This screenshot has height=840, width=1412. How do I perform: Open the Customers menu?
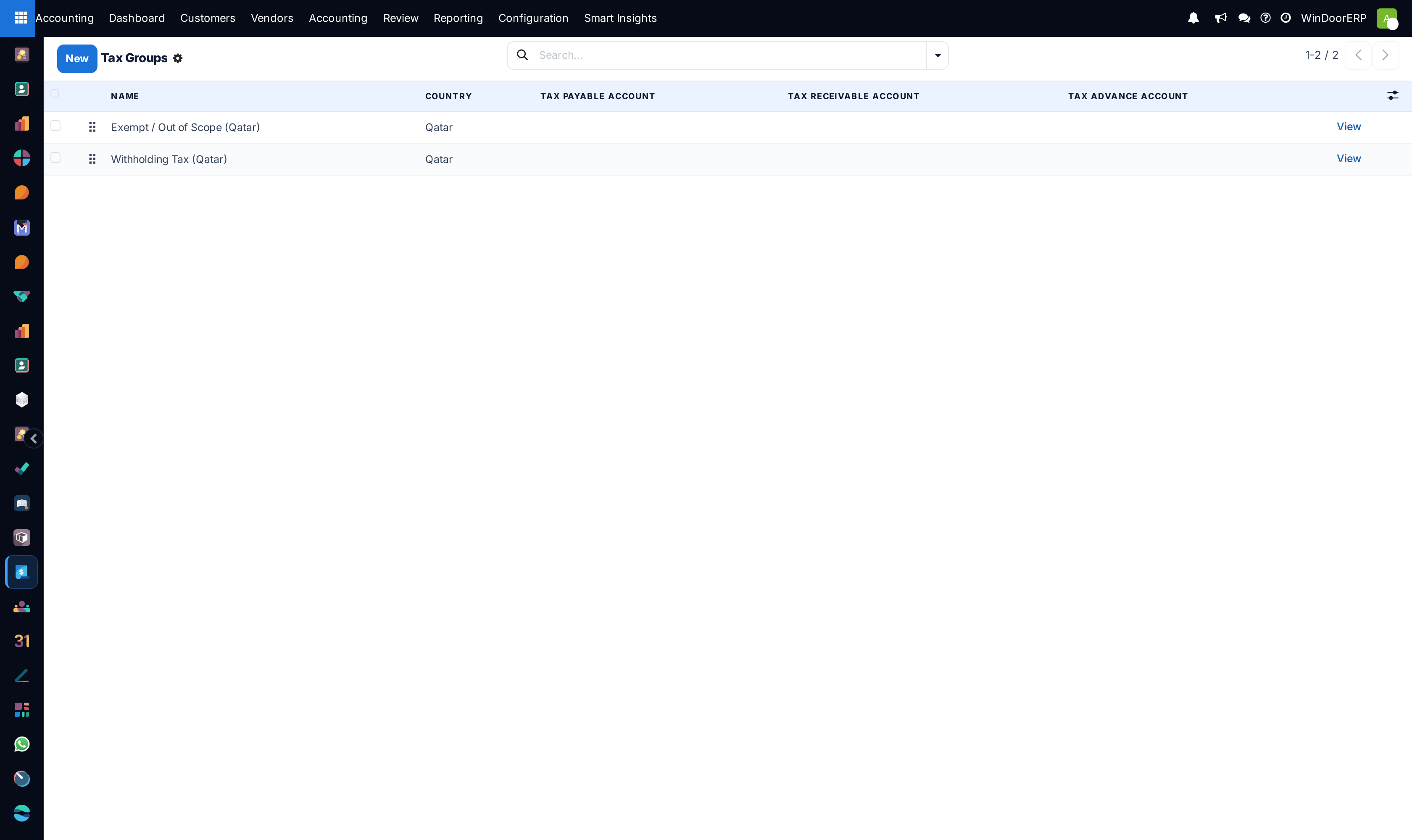point(208,18)
